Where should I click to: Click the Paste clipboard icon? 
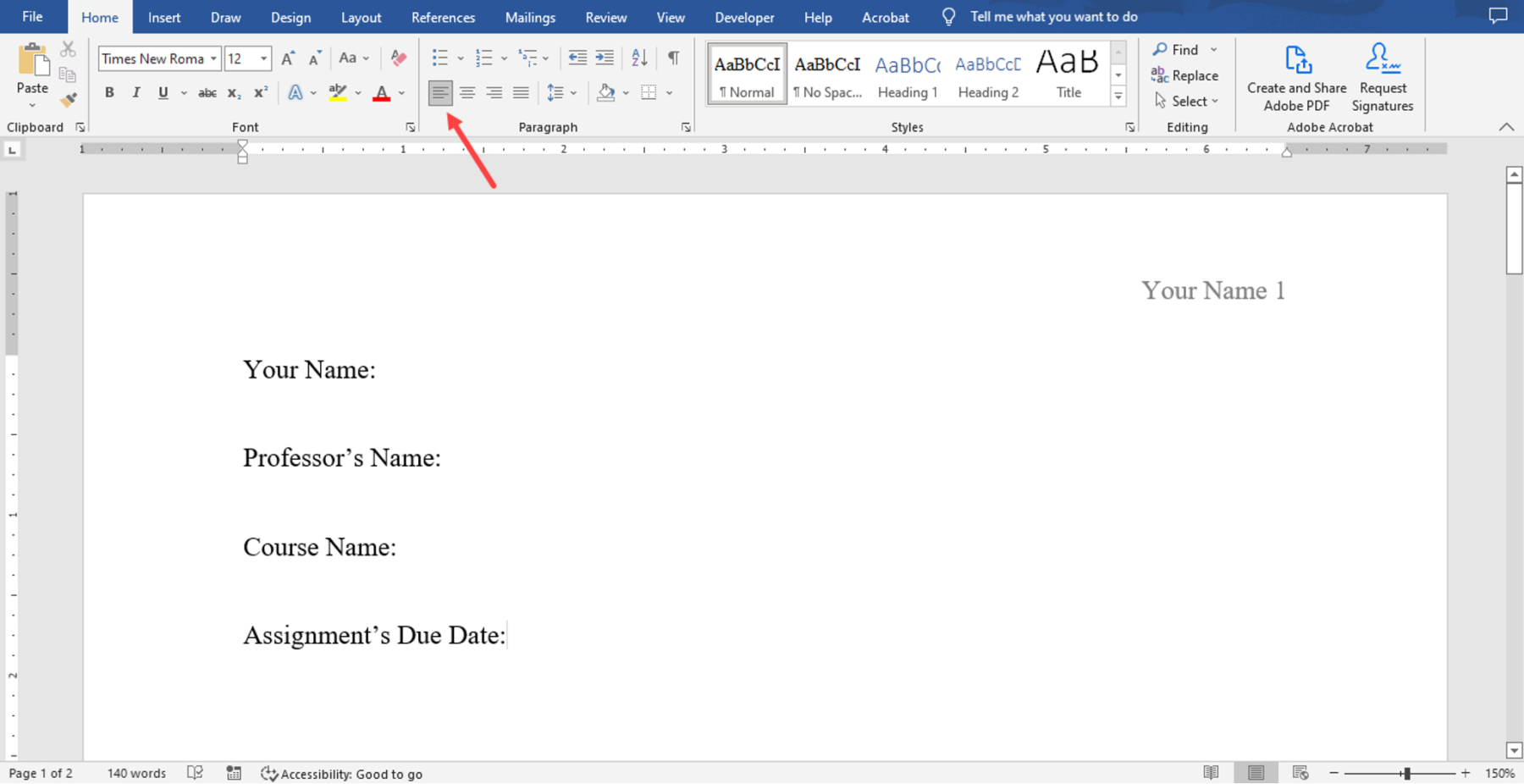[x=32, y=61]
